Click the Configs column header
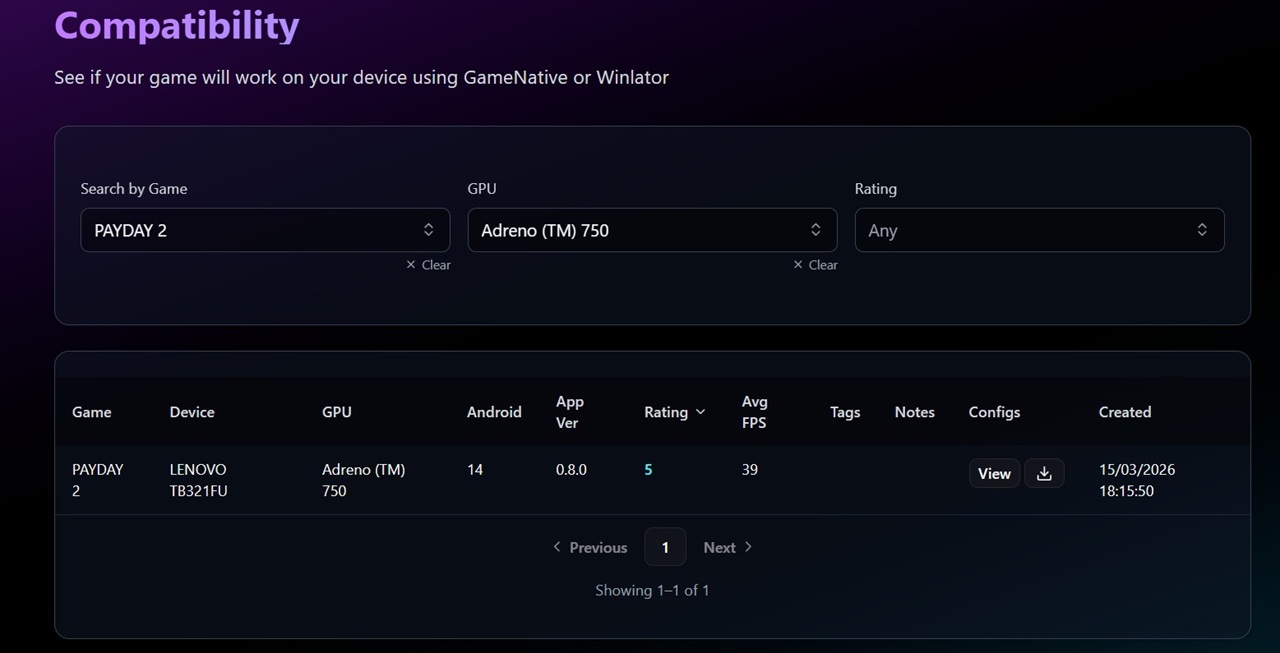Viewport: 1280px width, 653px height. [x=994, y=412]
